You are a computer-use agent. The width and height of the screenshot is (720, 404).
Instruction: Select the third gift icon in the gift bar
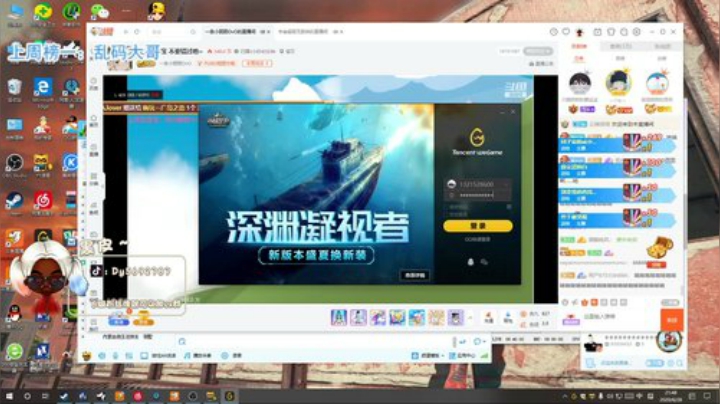tap(377, 317)
